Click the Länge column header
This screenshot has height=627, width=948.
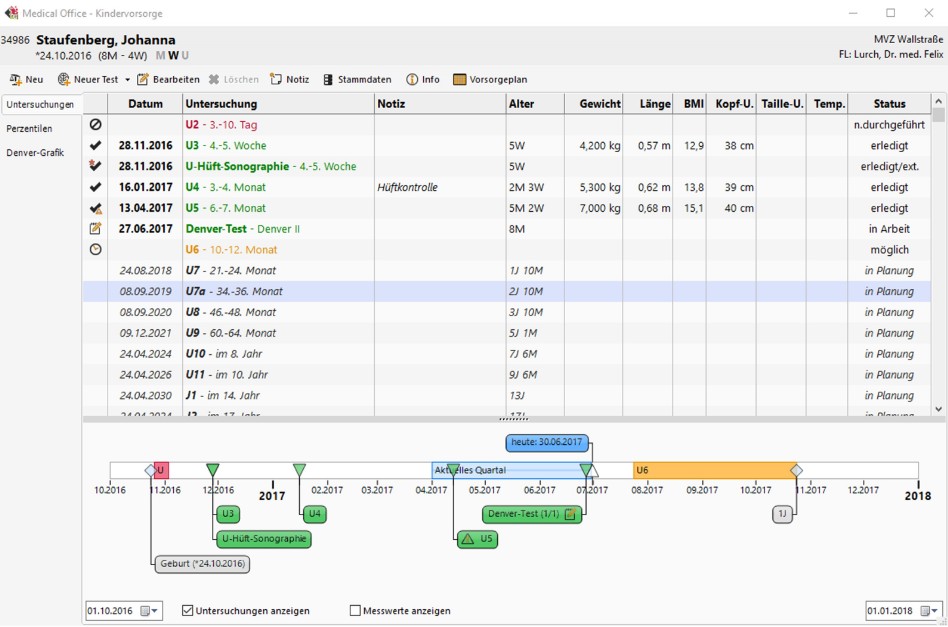[x=648, y=103]
